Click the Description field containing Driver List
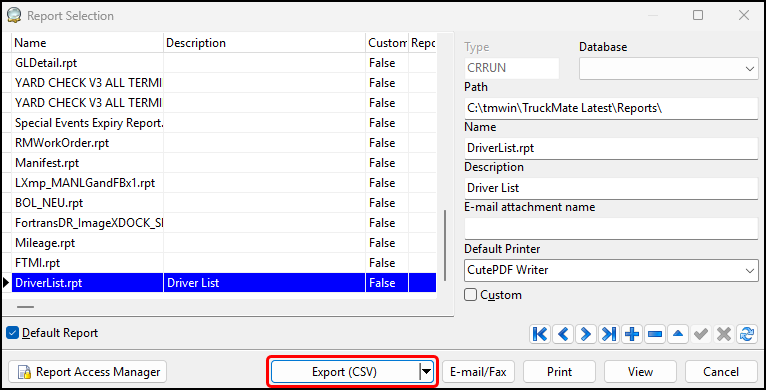 pos(611,188)
